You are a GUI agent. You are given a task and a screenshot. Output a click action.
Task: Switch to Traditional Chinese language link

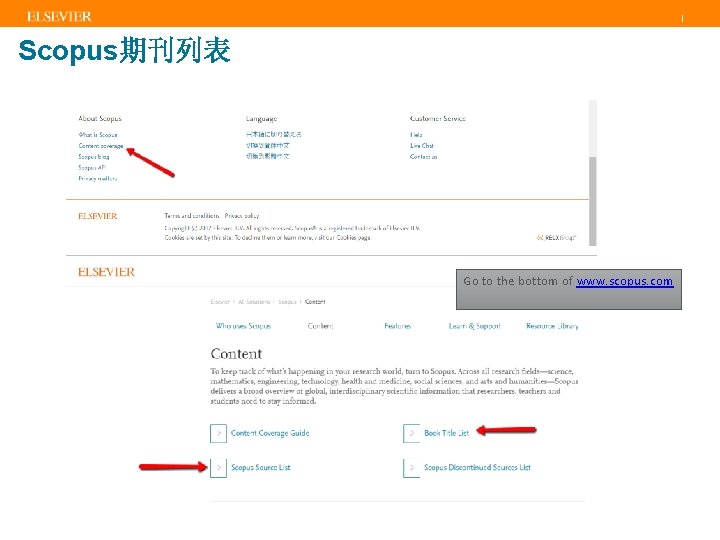(268, 156)
